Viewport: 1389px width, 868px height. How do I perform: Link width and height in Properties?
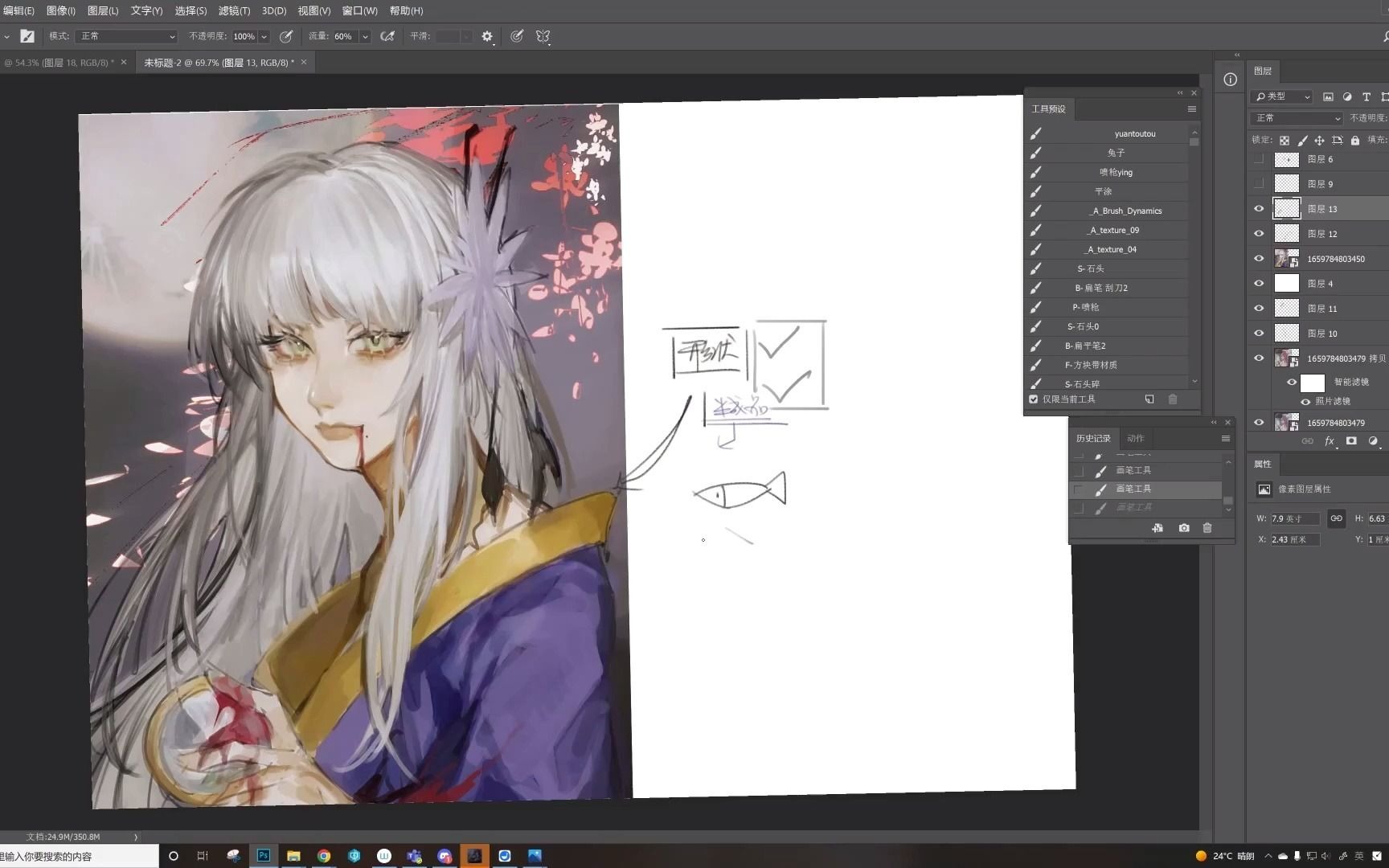(x=1336, y=518)
